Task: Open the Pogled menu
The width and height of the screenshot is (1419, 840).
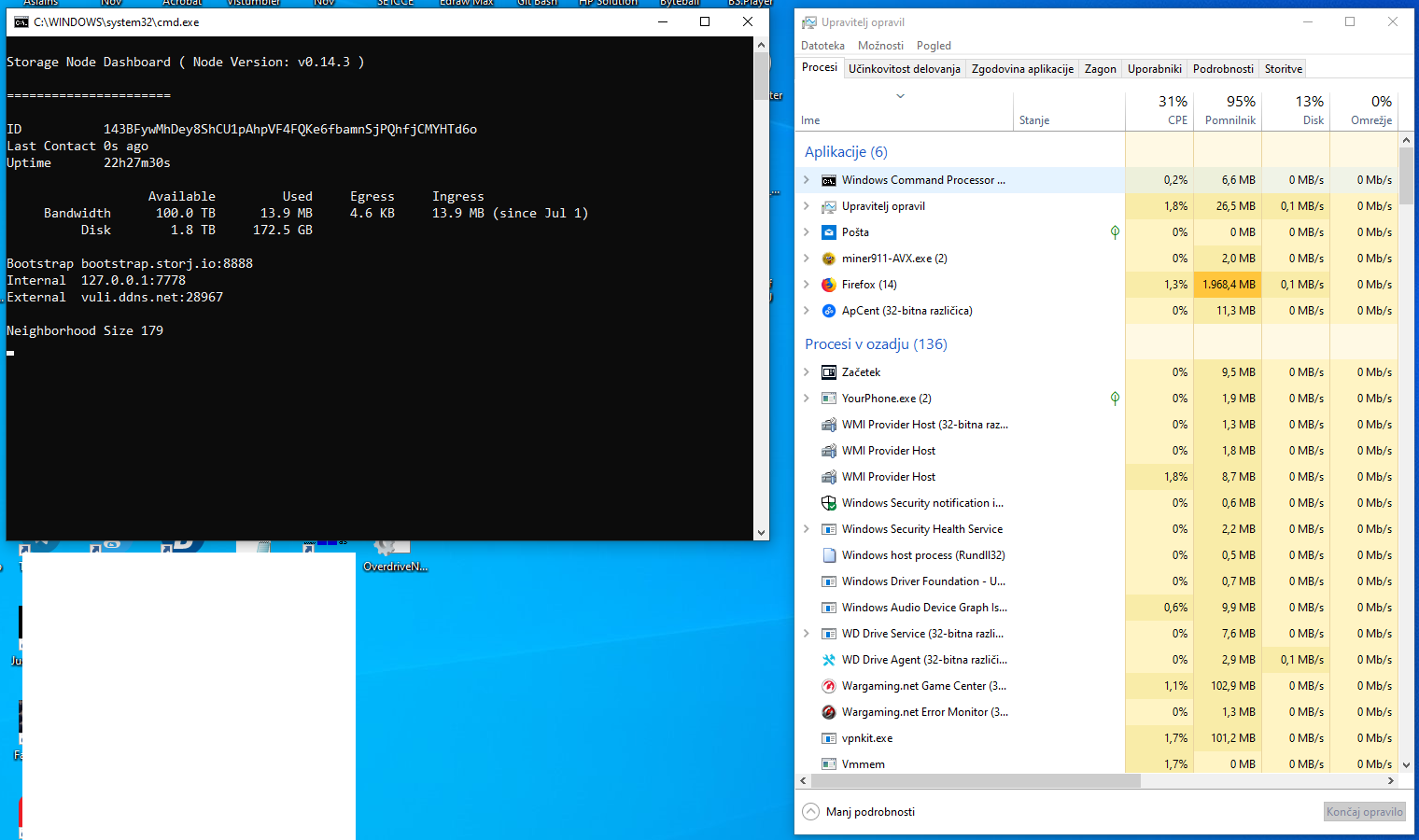Action: pos(934,46)
